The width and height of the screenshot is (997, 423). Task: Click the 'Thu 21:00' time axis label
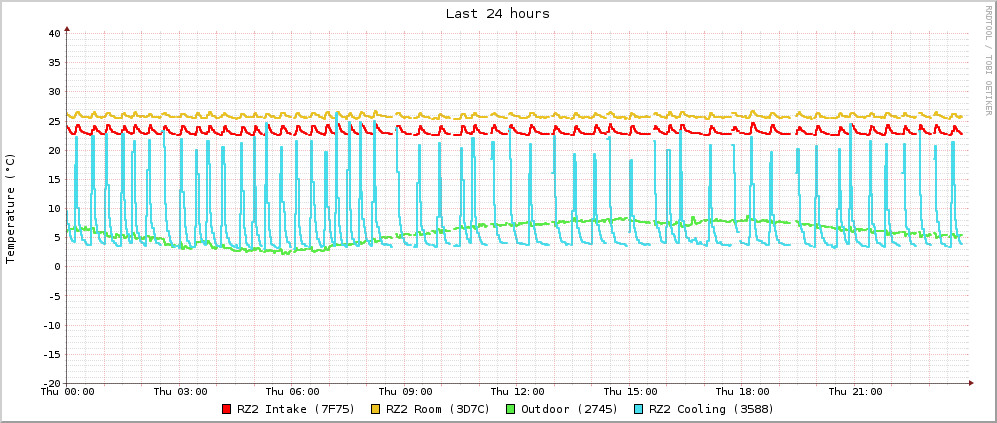[855, 391]
